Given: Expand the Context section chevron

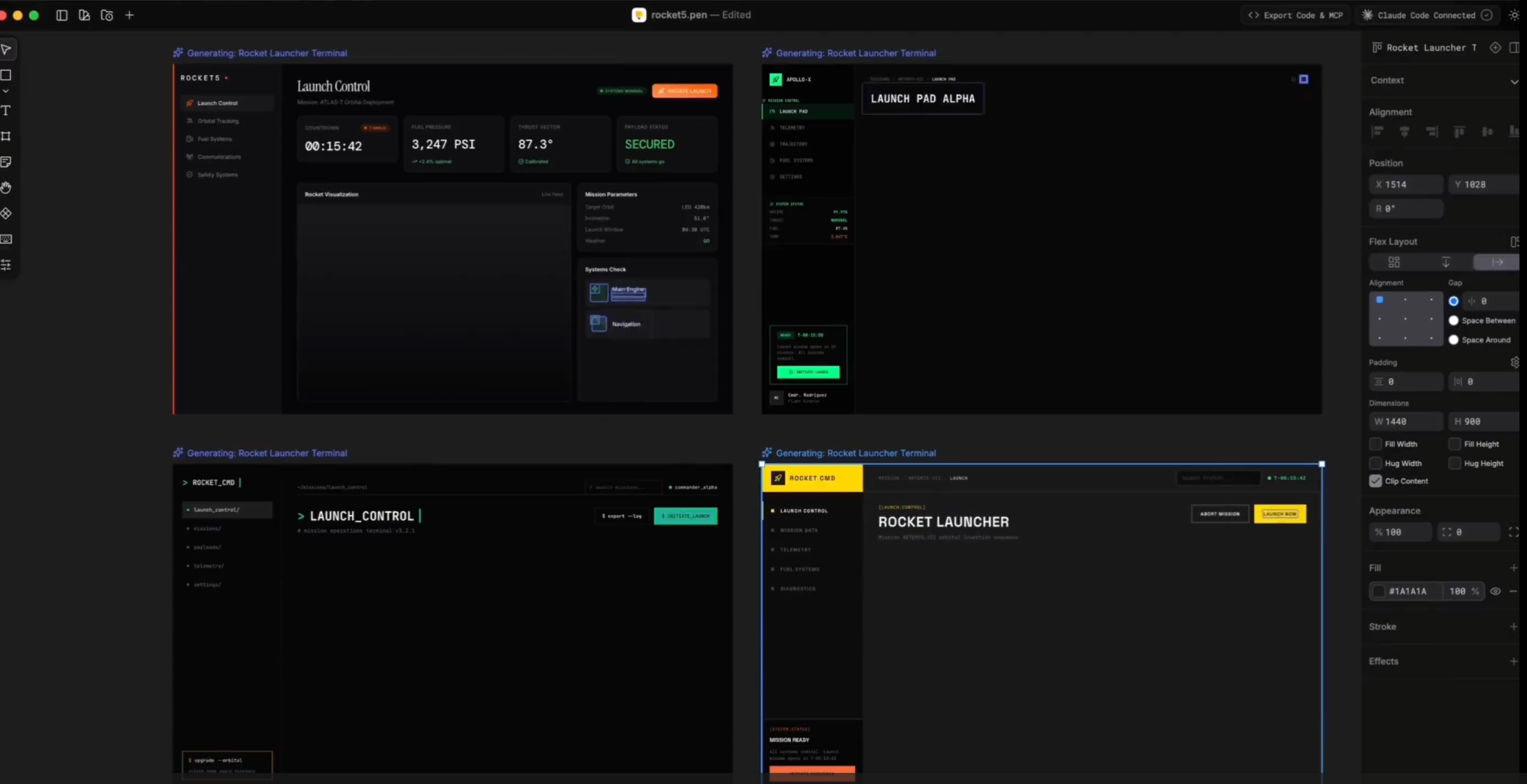Looking at the screenshot, I should (1514, 81).
